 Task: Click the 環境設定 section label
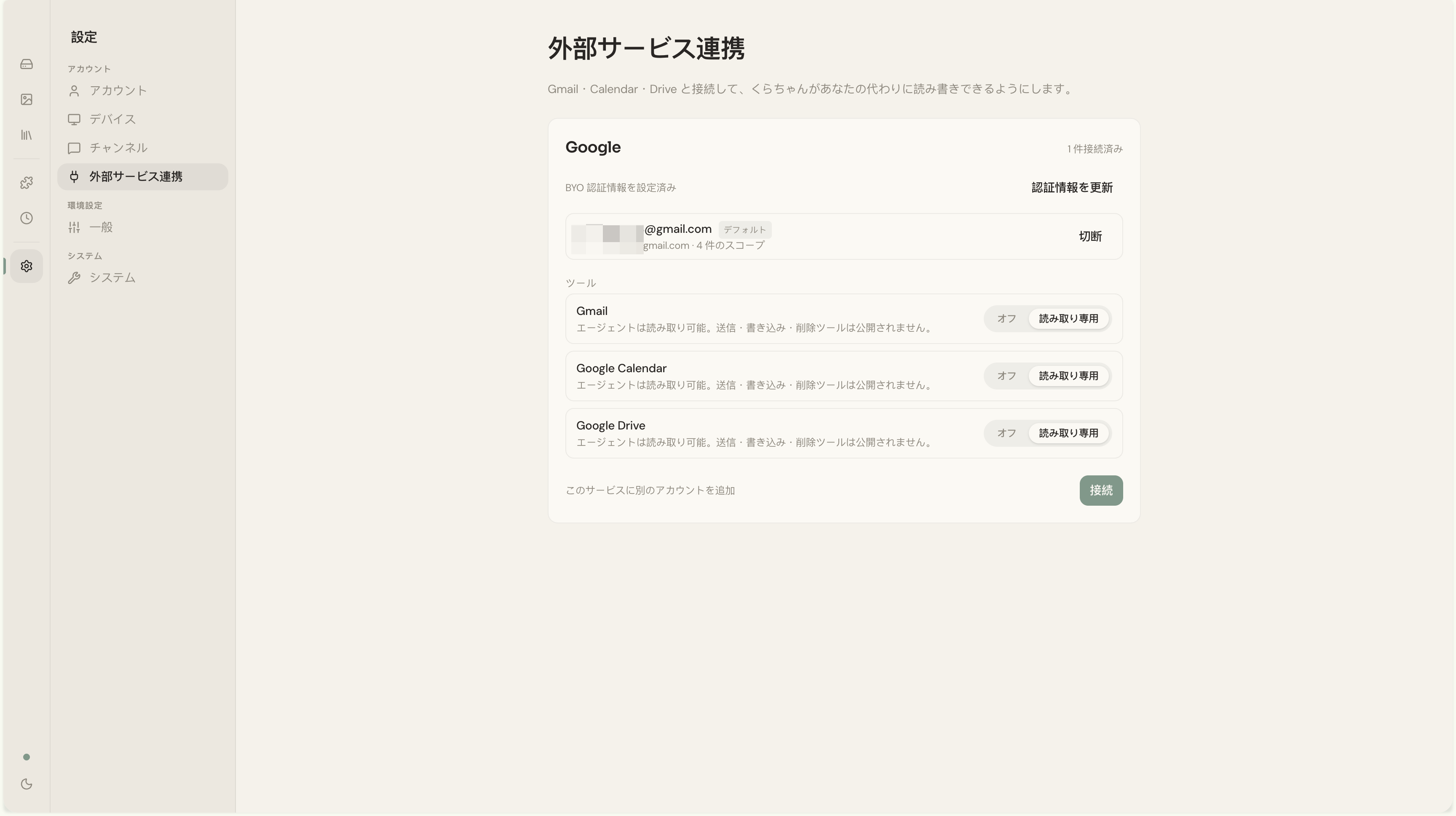coord(85,205)
